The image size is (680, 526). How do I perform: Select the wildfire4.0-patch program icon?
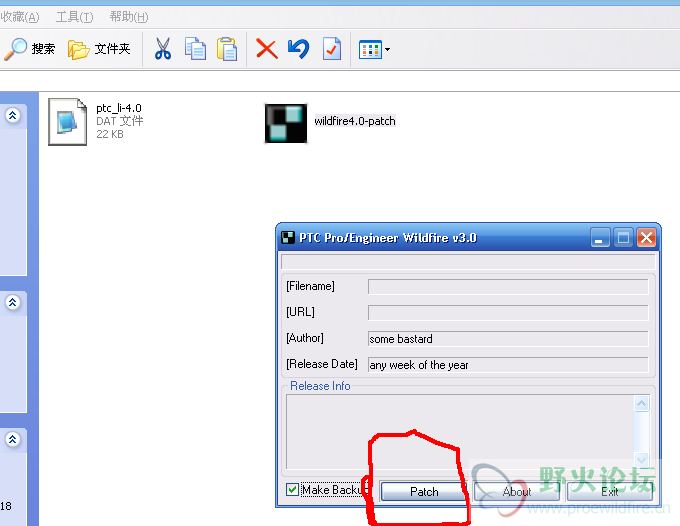(x=286, y=123)
